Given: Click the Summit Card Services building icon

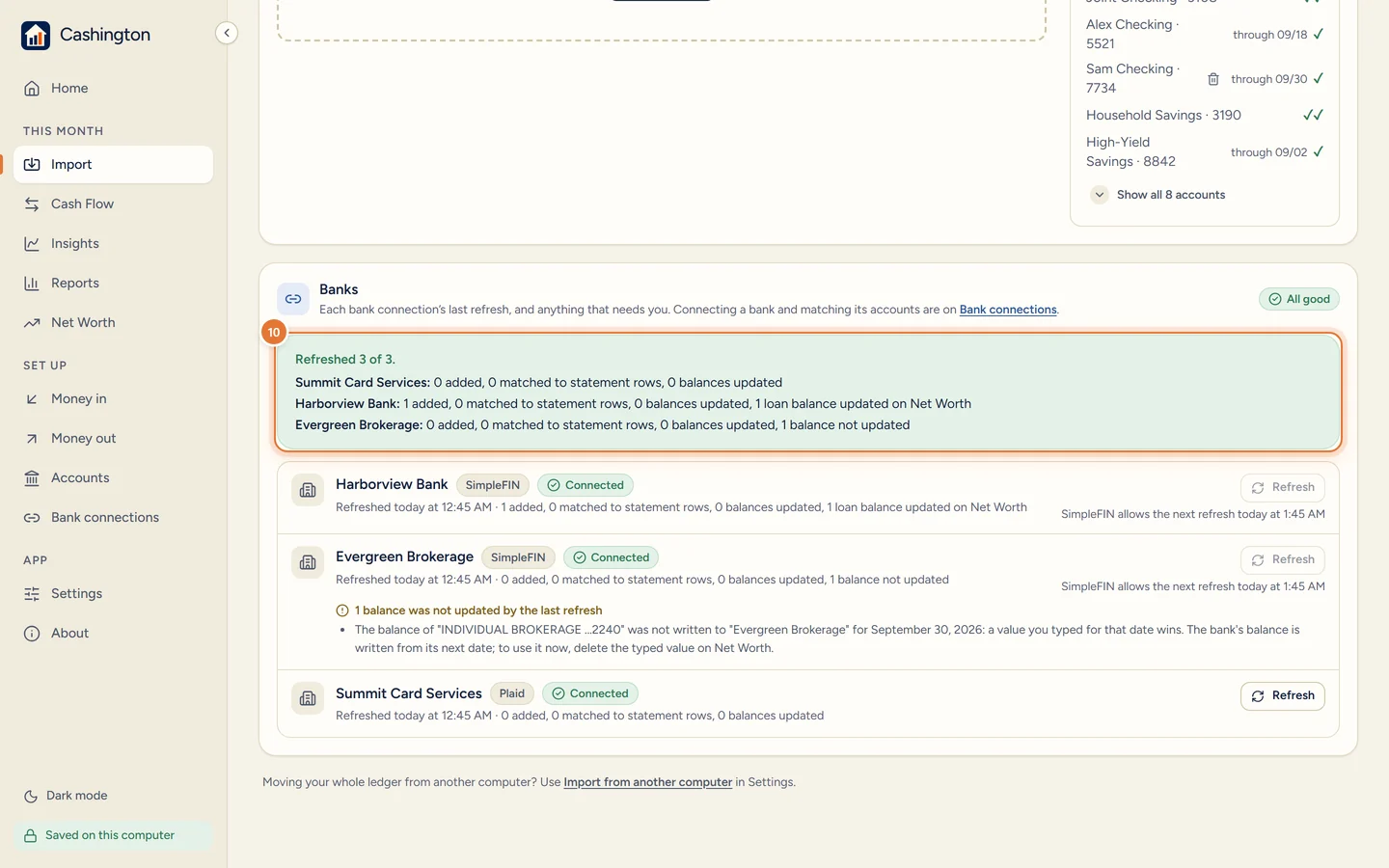Looking at the screenshot, I should [308, 698].
